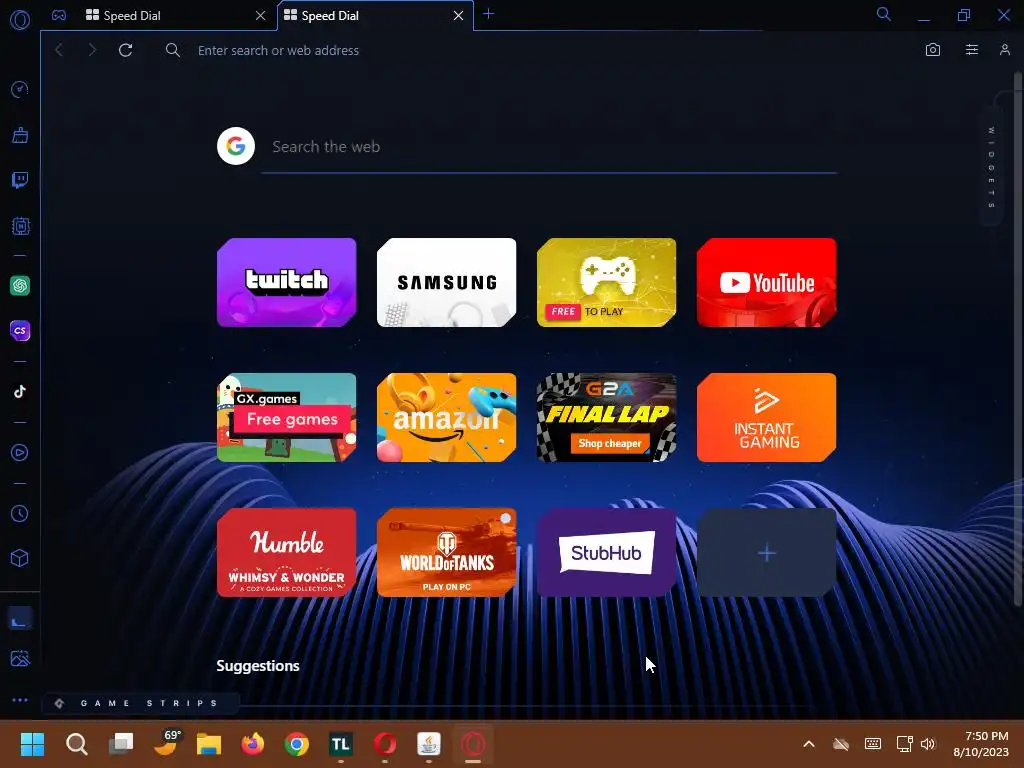Screen dimensions: 1024x768
Task: Expand the Widgets side panel
Action: pyautogui.click(x=991, y=167)
